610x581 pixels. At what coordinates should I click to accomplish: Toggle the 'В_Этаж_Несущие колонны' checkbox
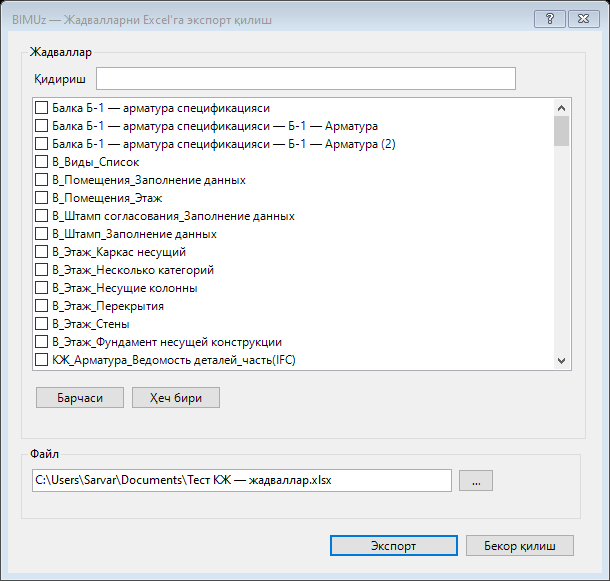click(41, 288)
